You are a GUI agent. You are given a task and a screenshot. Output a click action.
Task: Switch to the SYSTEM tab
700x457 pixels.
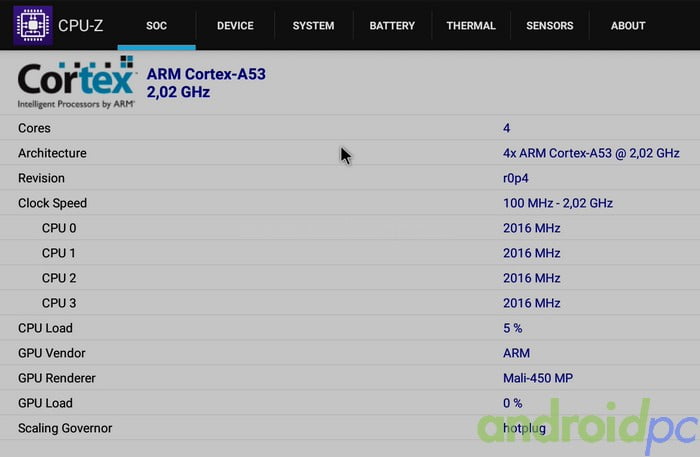tap(313, 25)
